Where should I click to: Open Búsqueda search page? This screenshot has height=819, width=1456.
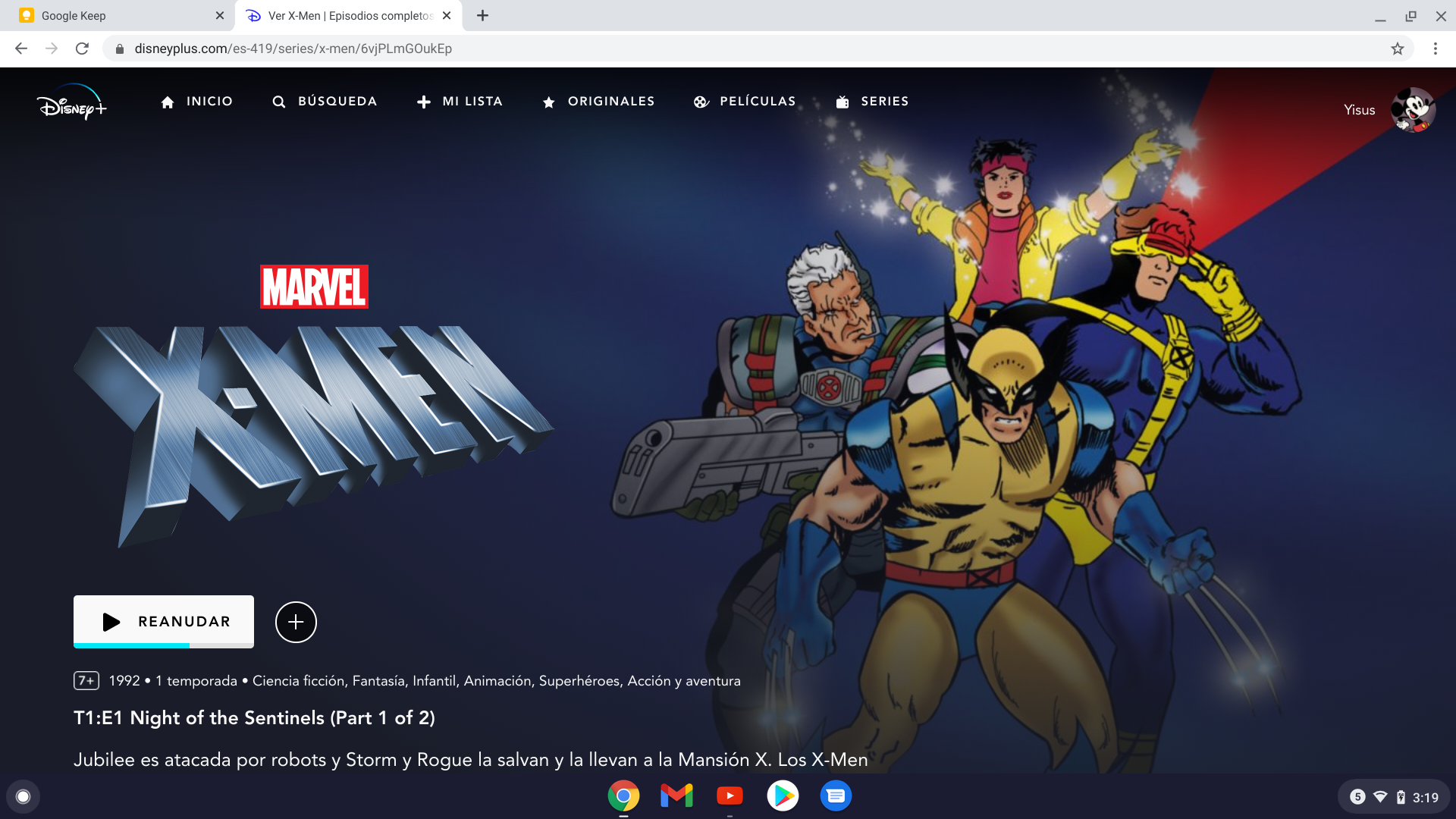(x=325, y=102)
